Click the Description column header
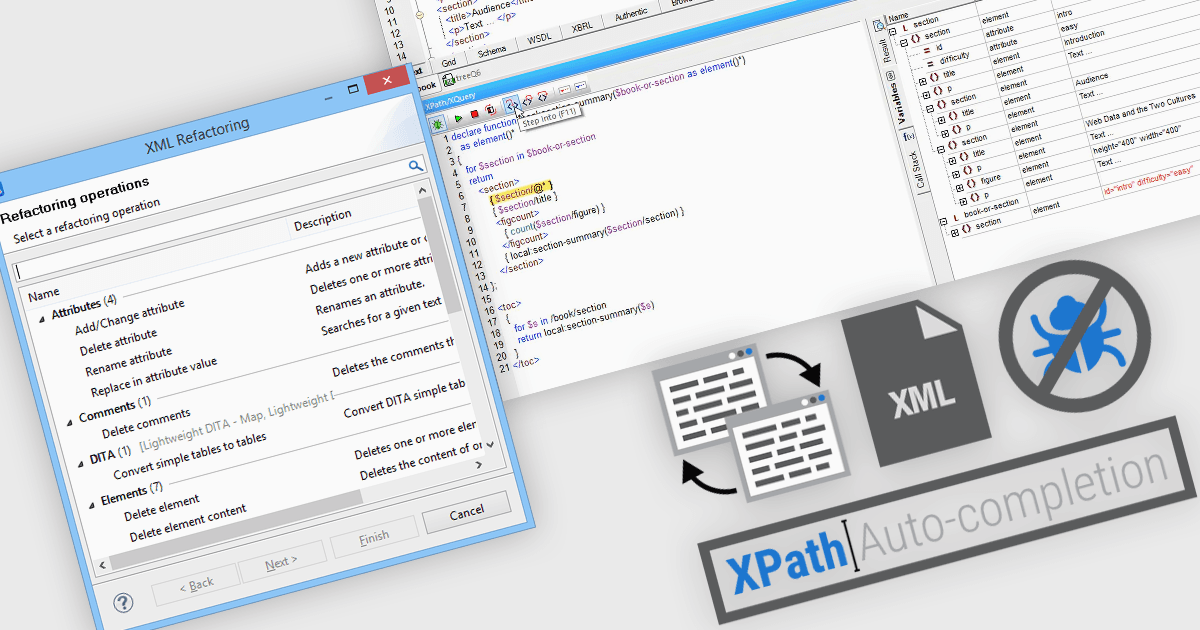The image size is (1200, 630). [x=322, y=220]
